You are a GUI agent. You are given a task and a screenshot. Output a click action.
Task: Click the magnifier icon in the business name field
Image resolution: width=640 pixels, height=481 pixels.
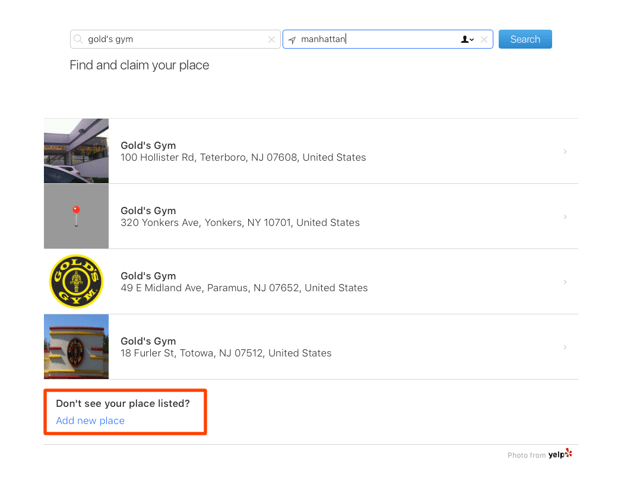78,39
